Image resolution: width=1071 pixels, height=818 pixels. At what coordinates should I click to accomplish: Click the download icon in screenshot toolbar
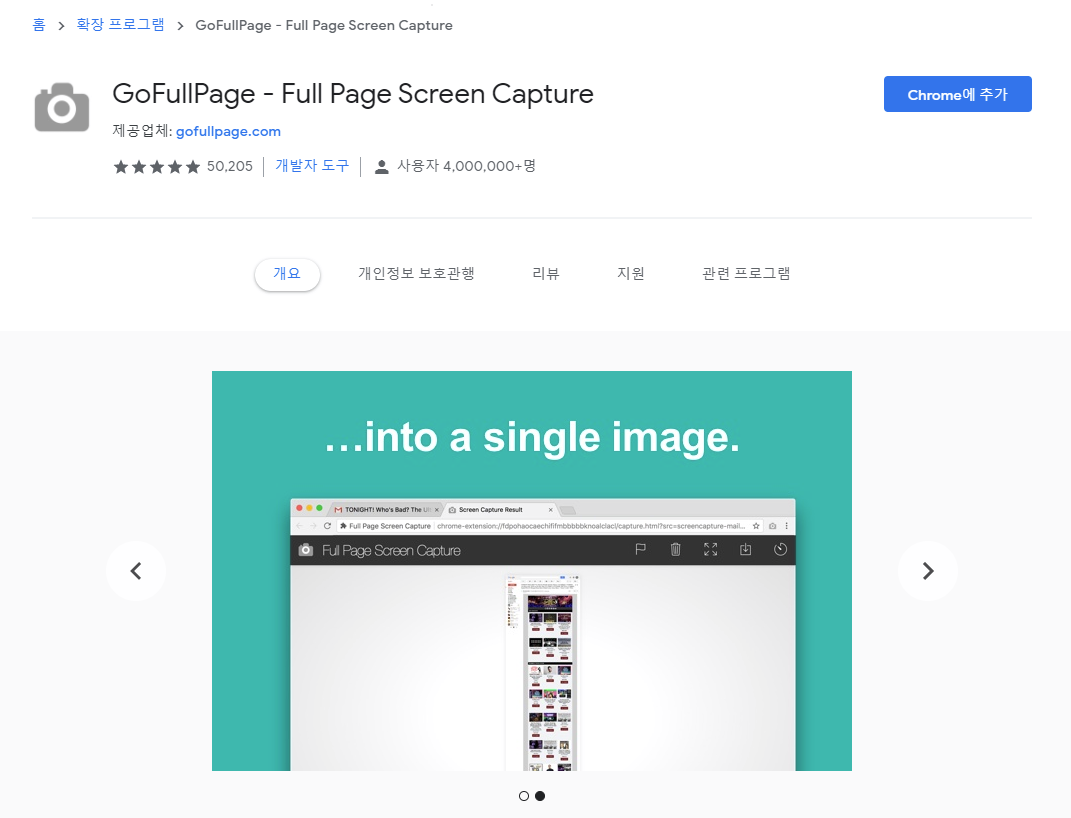point(745,550)
